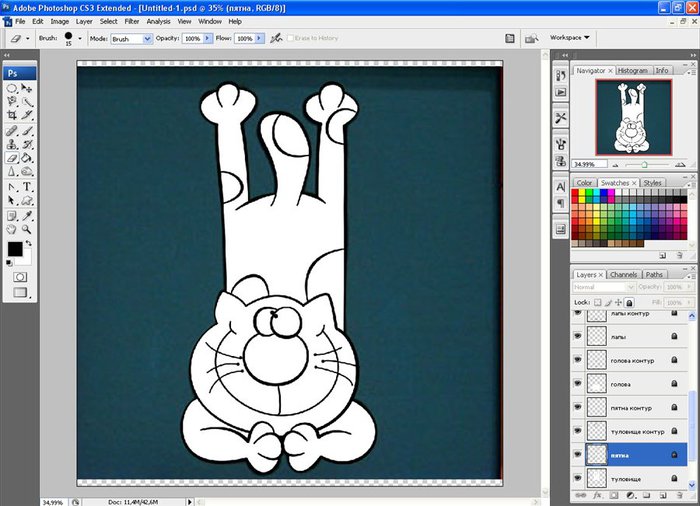Open layer blend mode dropdown
700x506 pixels.
tap(604, 287)
